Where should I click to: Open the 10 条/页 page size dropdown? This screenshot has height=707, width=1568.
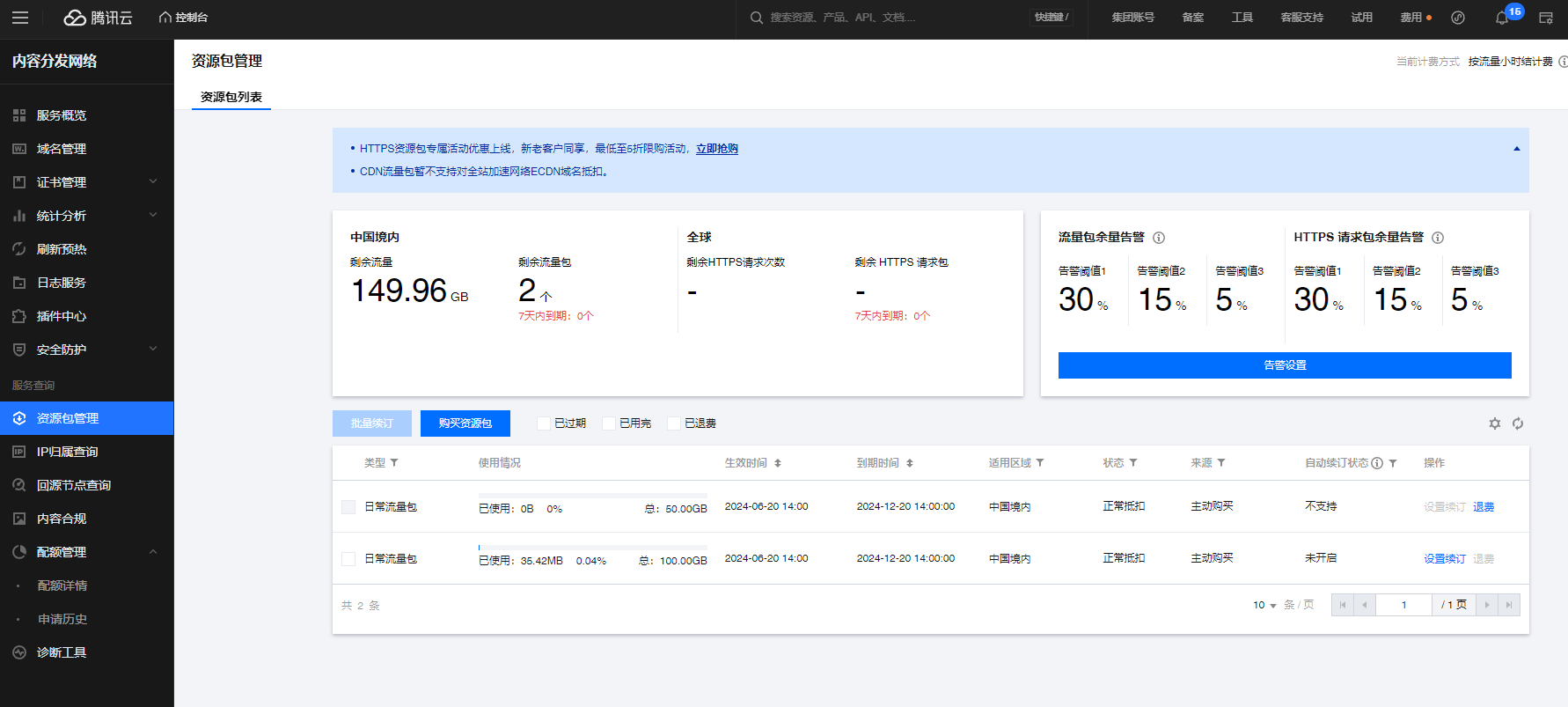[x=1264, y=605]
